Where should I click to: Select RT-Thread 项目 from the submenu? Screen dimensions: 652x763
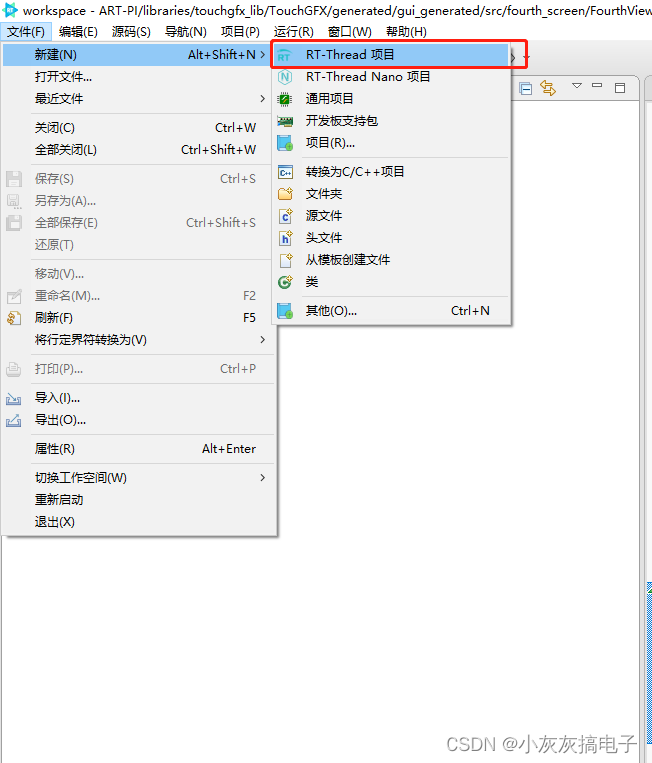(x=391, y=54)
